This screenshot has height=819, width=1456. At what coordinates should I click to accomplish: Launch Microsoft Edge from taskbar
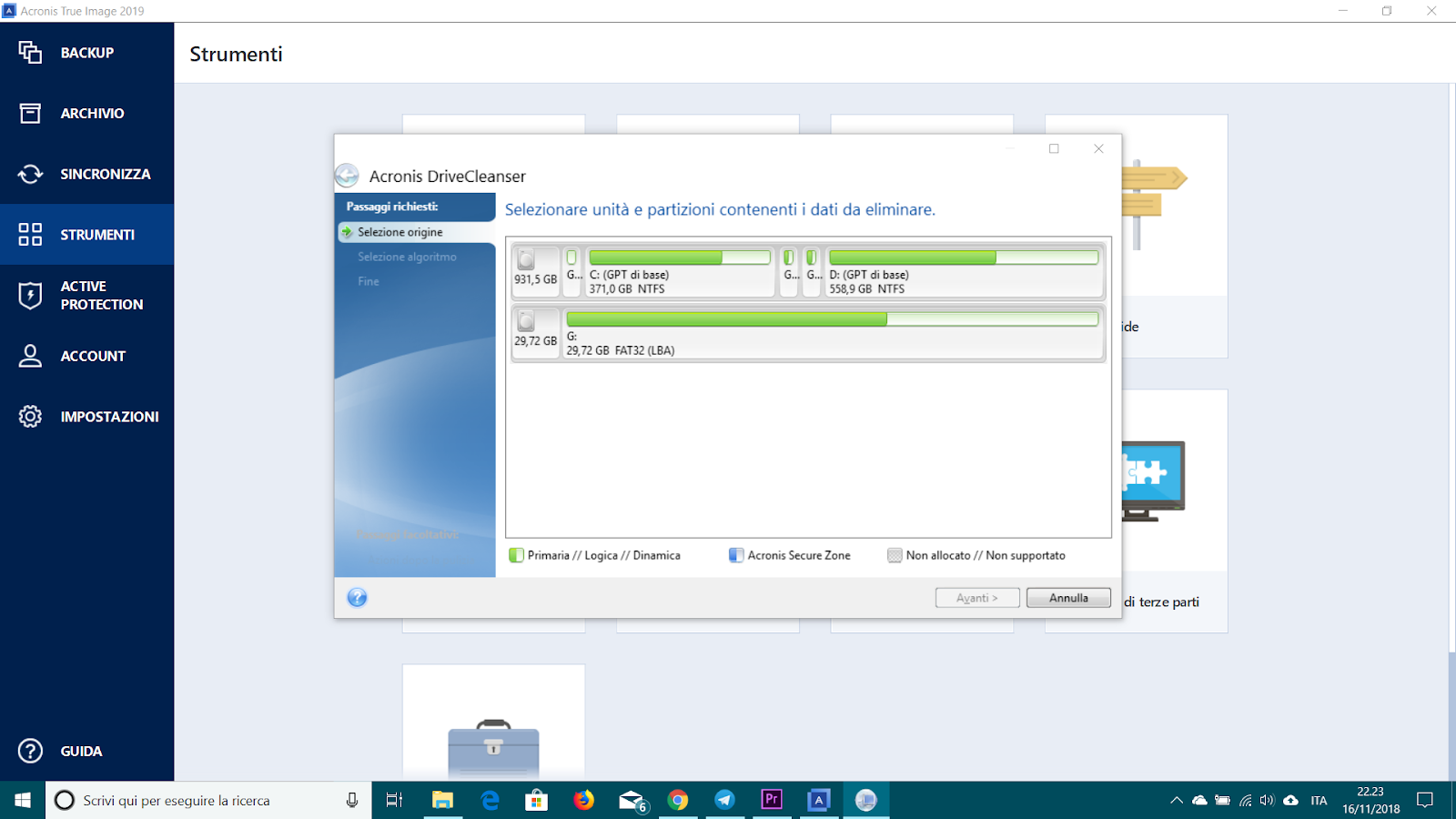pos(490,800)
